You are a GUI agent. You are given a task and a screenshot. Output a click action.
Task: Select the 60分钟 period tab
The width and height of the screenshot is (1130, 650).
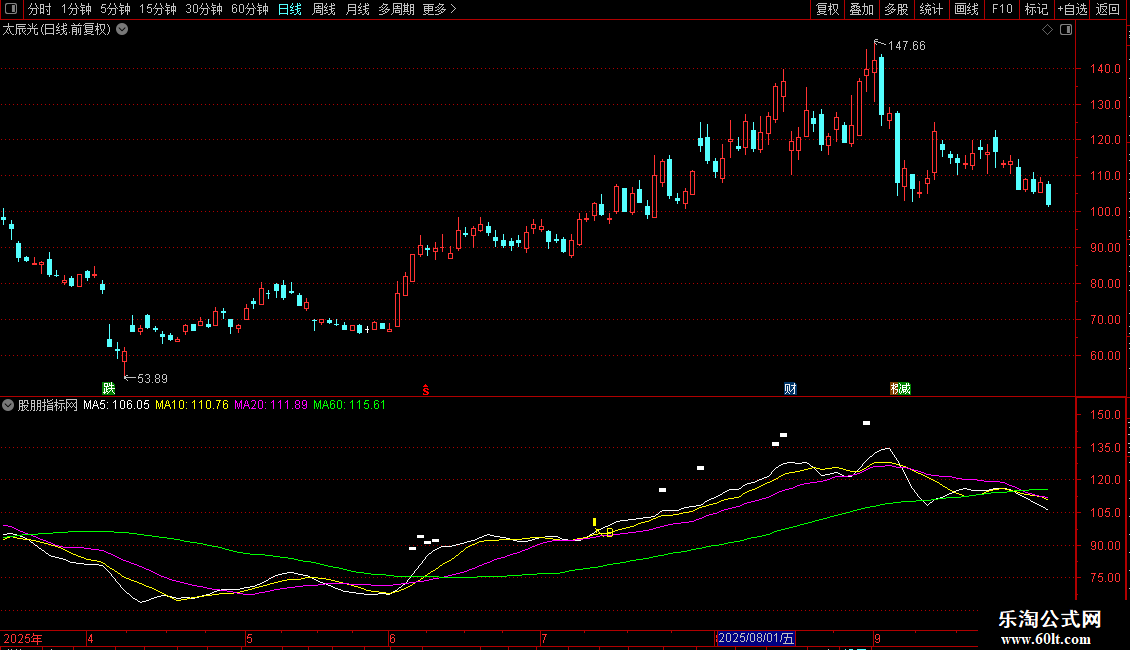pyautogui.click(x=250, y=9)
